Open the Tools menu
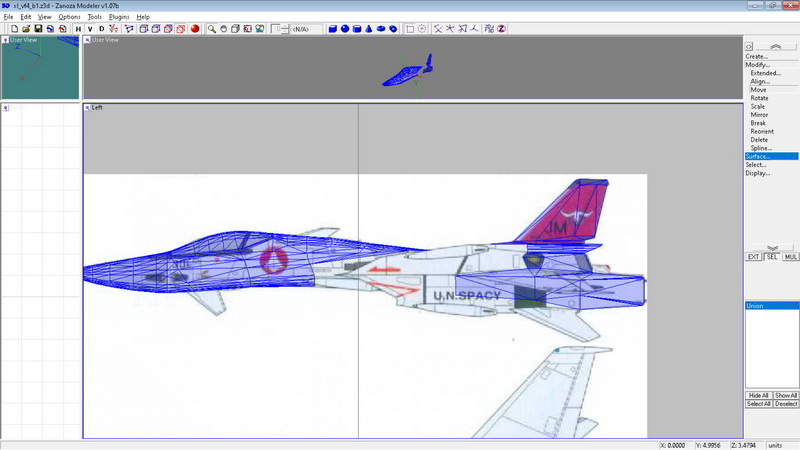The image size is (800, 450). [94, 17]
